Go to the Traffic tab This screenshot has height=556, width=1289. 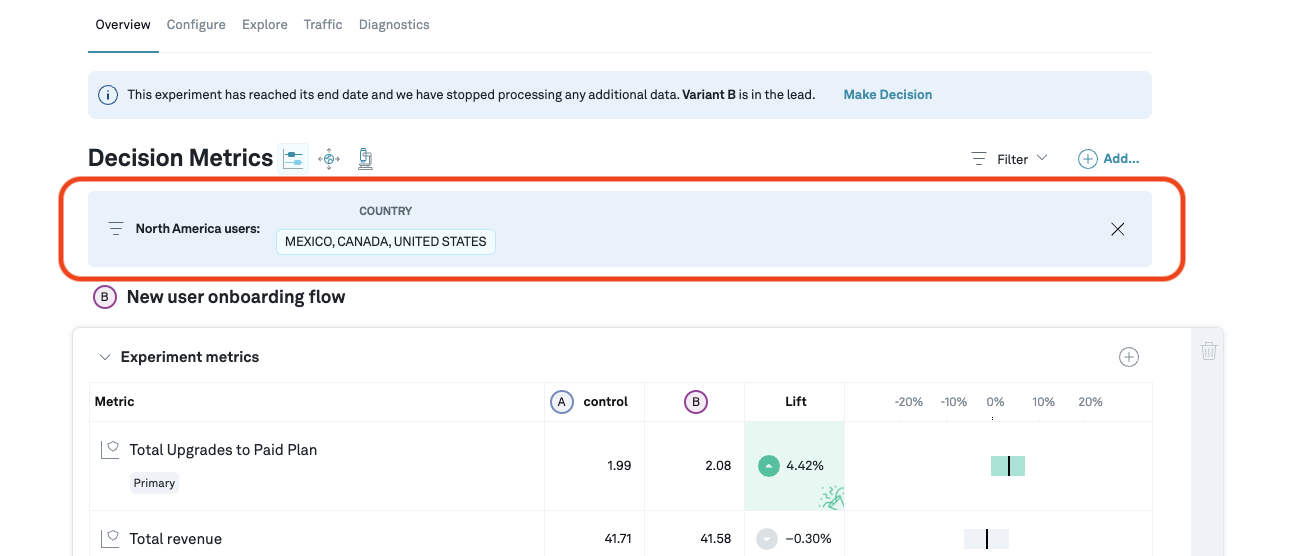323,25
